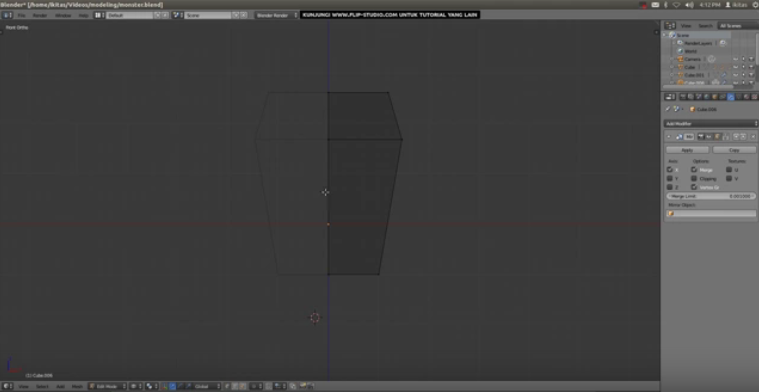Toggle the snap magnet in the 3D view header

pyautogui.click(x=269, y=386)
